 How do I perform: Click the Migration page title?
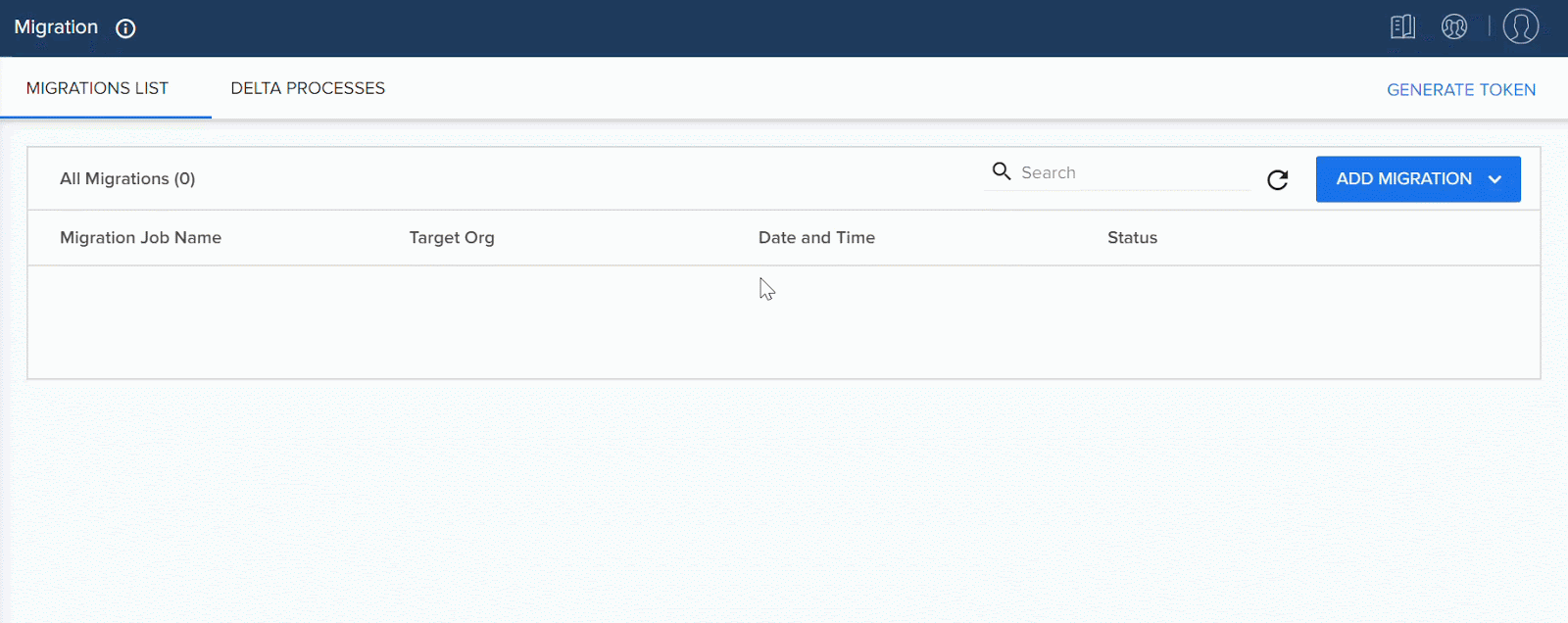coord(56,27)
